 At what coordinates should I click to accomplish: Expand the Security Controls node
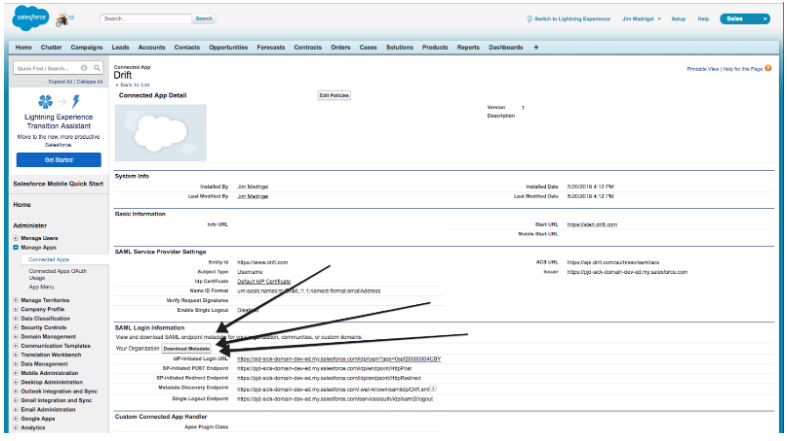pos(16,328)
